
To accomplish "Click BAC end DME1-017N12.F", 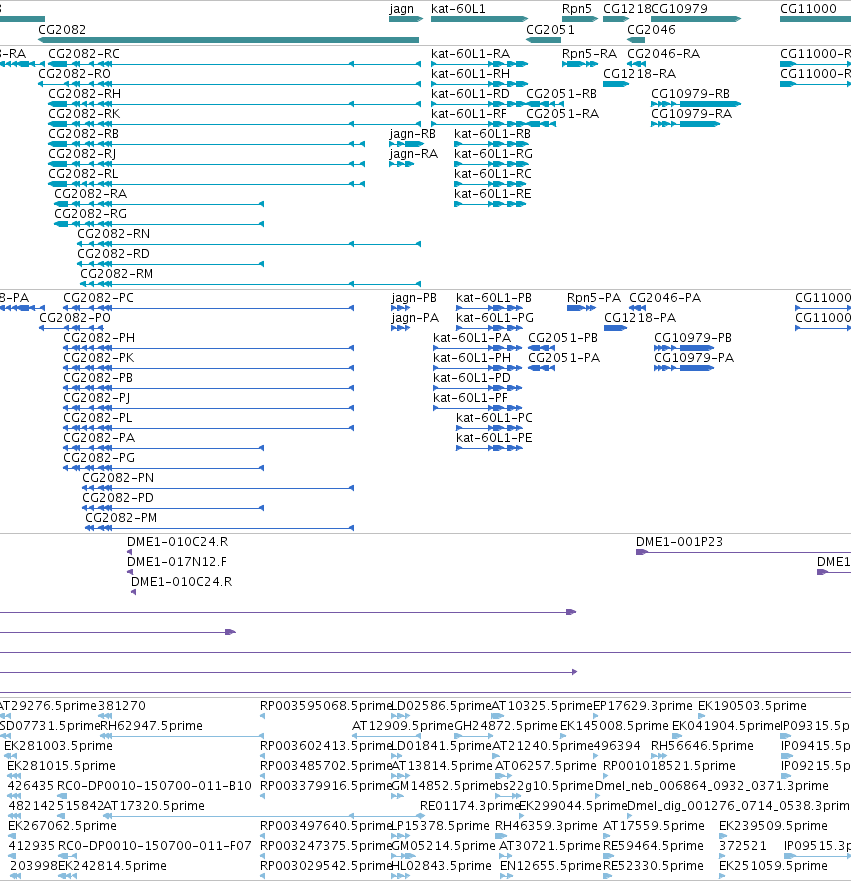I will (x=177, y=562).
